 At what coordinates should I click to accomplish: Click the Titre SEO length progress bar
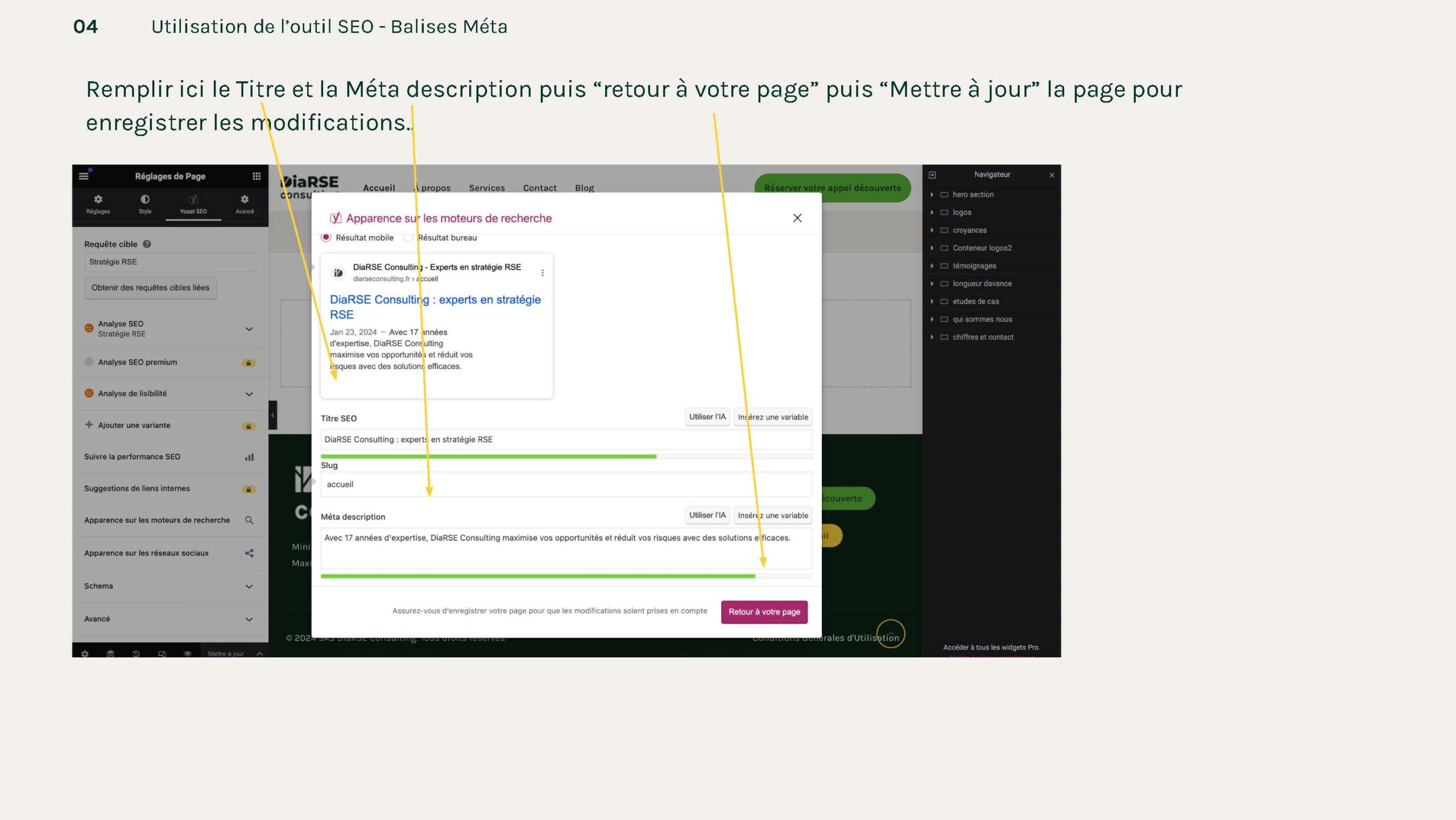566,456
